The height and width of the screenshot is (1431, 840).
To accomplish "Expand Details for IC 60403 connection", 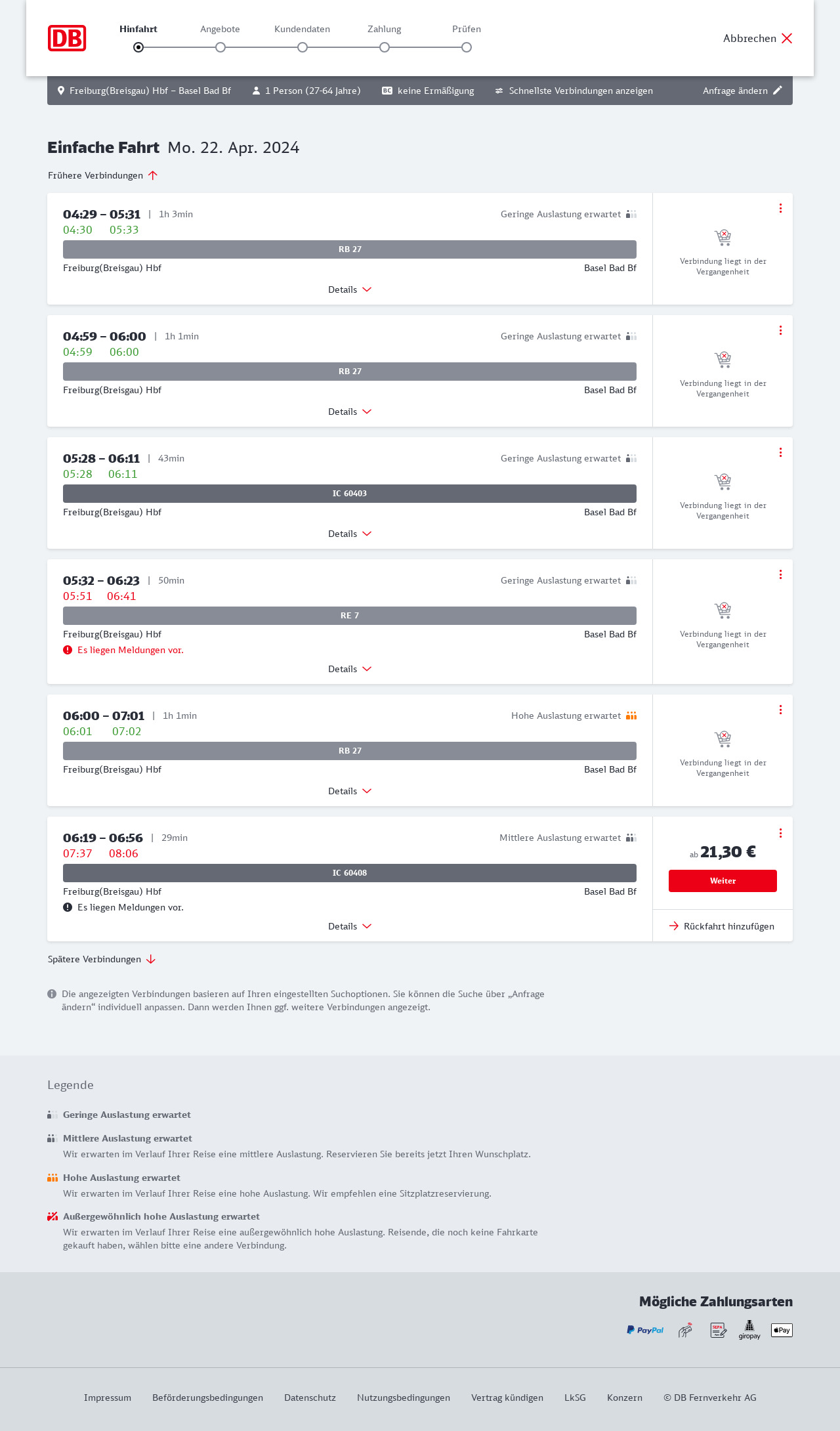I will (x=350, y=534).
